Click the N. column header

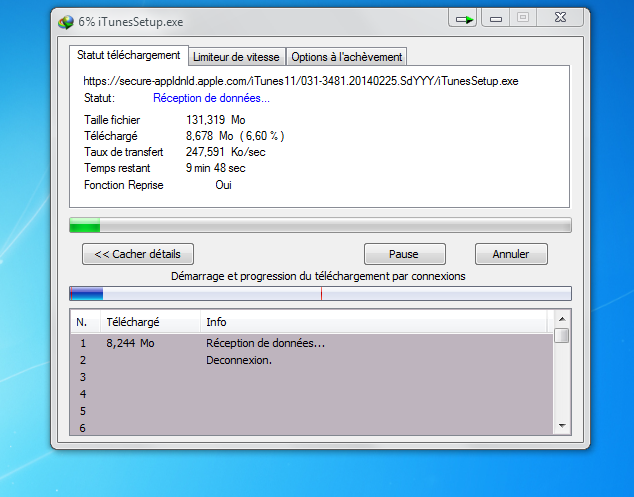[x=85, y=322]
